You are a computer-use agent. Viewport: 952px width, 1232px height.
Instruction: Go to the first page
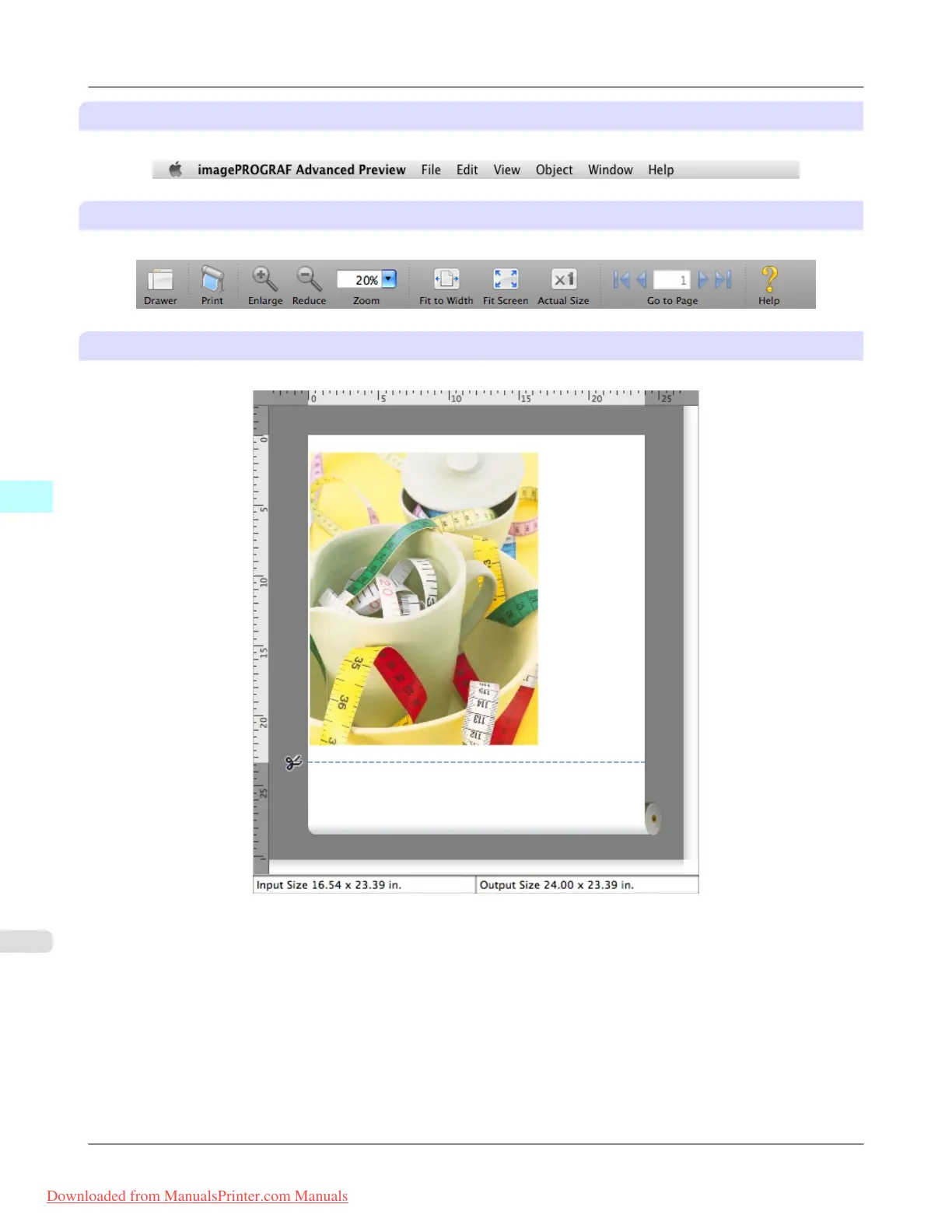(x=621, y=280)
